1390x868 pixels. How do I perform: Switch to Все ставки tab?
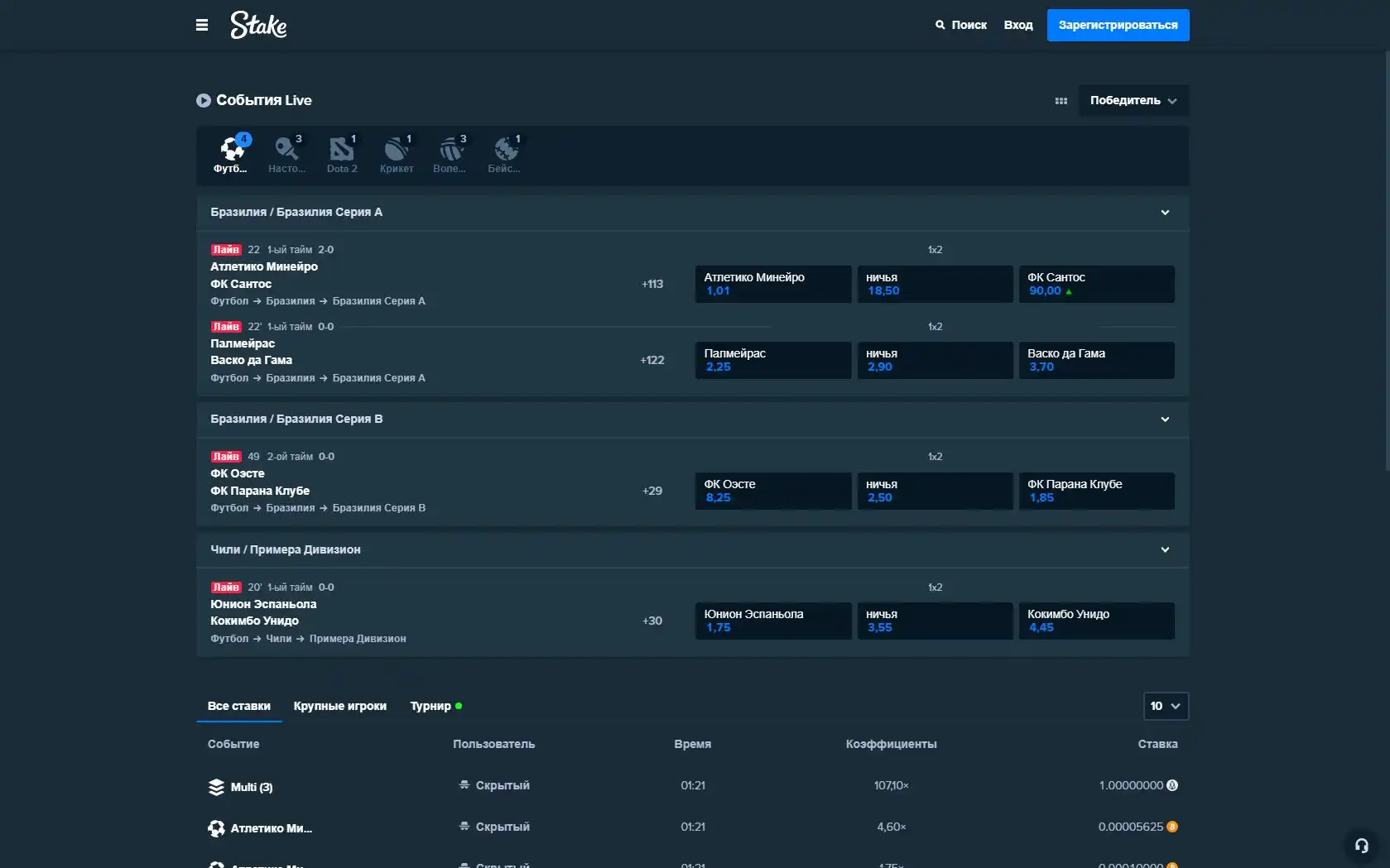pyautogui.click(x=239, y=706)
